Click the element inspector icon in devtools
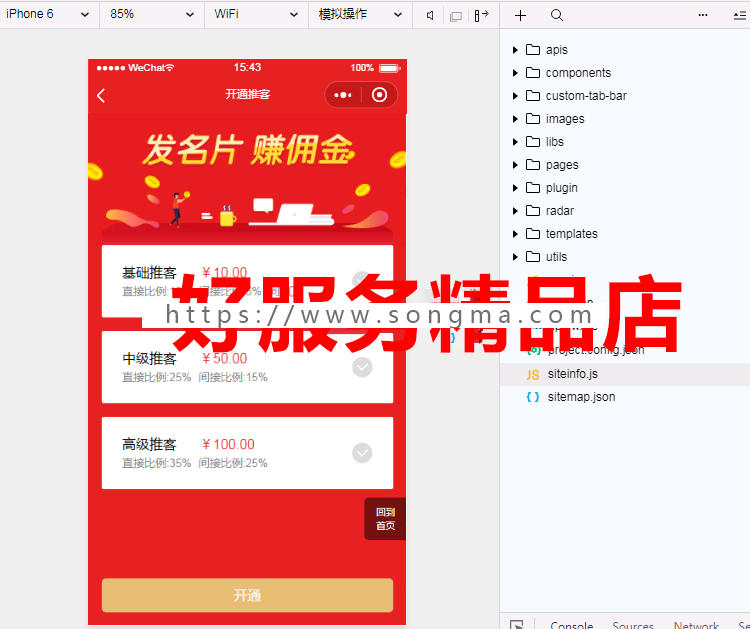This screenshot has width=750, height=629. coord(517,625)
